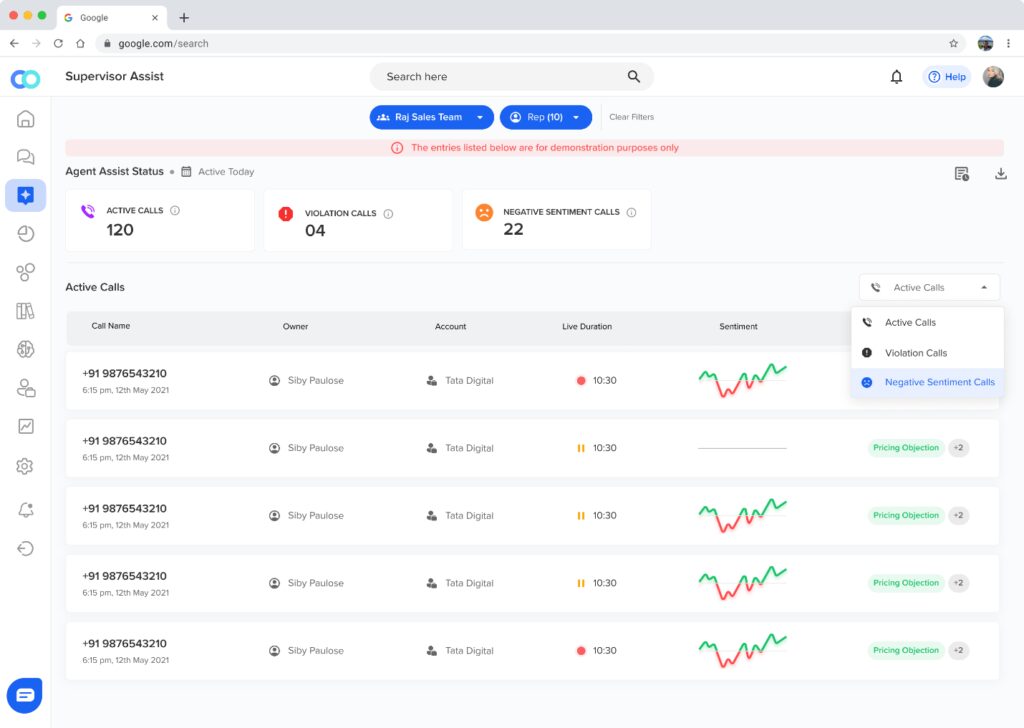The height and width of the screenshot is (728, 1024).
Task: Click the Pricing Objection tag on a call row
Action: pyautogui.click(x=905, y=447)
